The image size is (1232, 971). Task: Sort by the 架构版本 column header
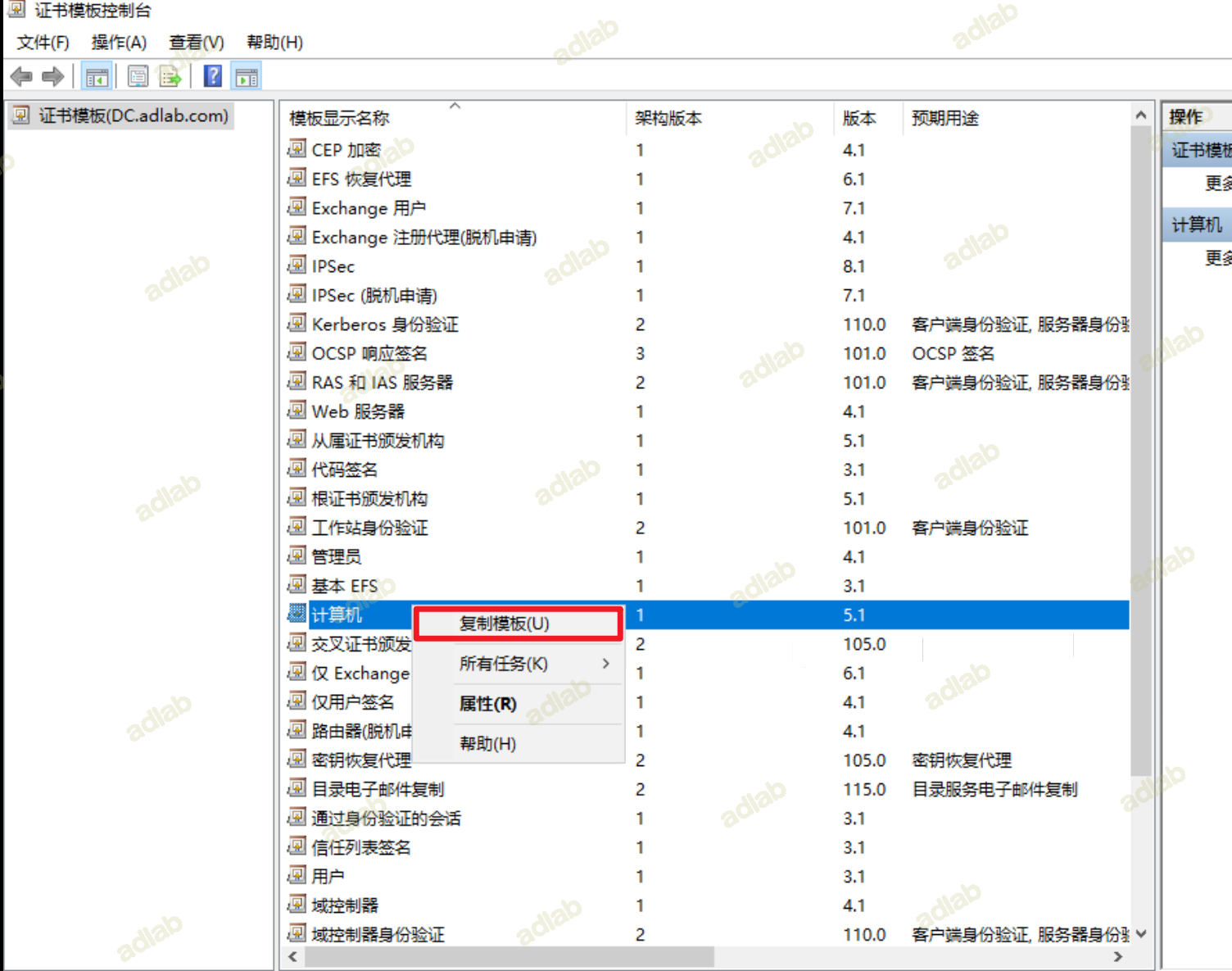(x=730, y=118)
